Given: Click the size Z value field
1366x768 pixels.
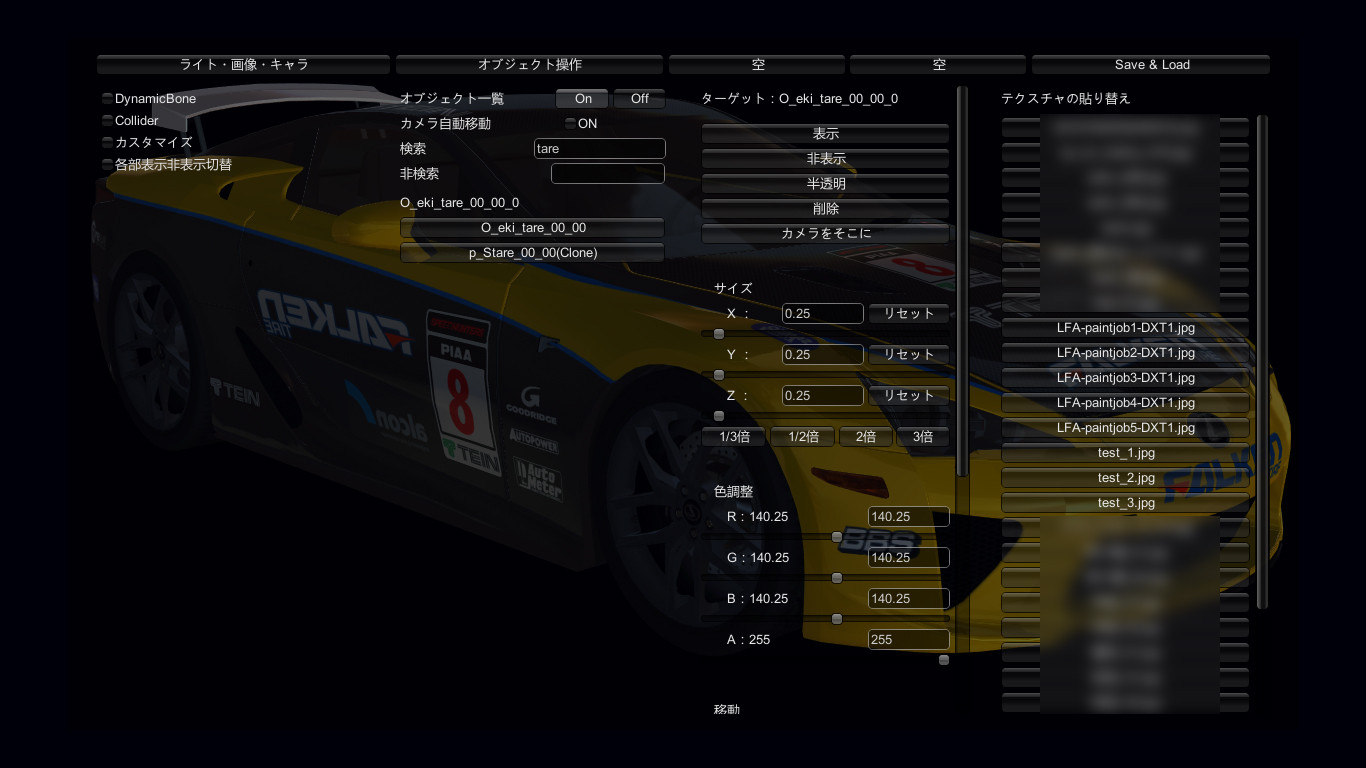Looking at the screenshot, I should 823,396.
